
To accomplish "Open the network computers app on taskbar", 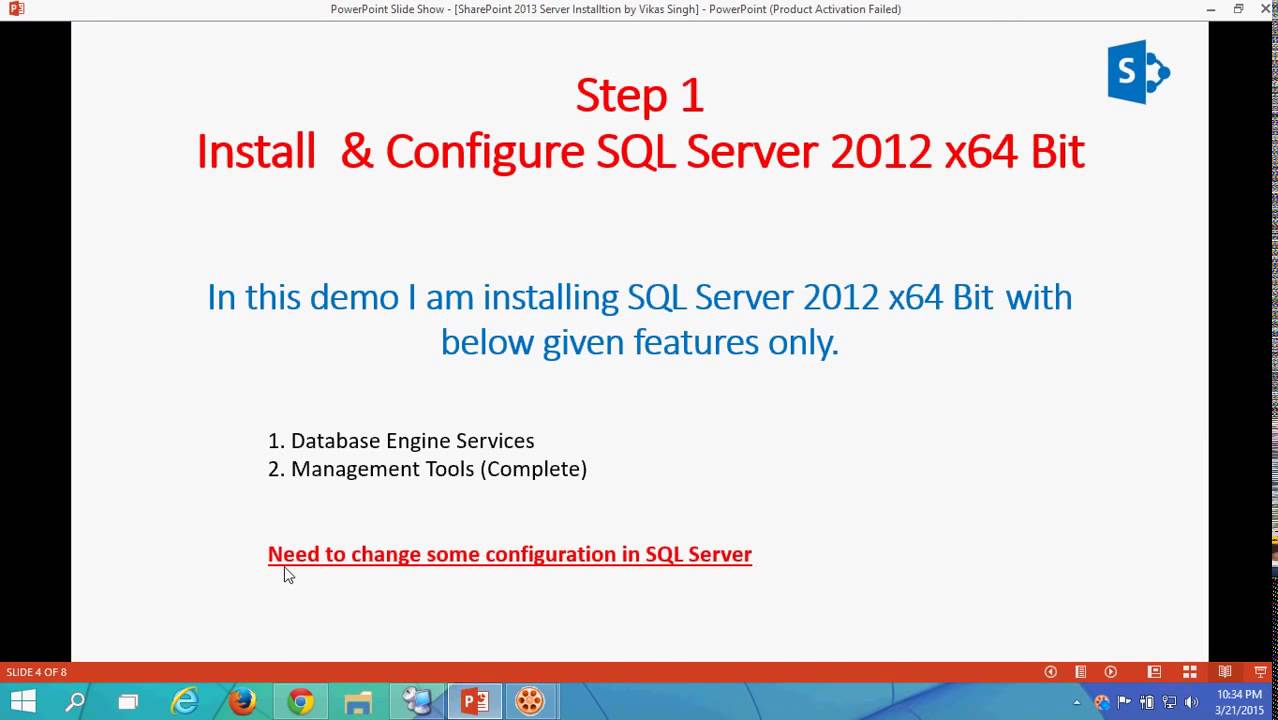I will click(x=417, y=702).
